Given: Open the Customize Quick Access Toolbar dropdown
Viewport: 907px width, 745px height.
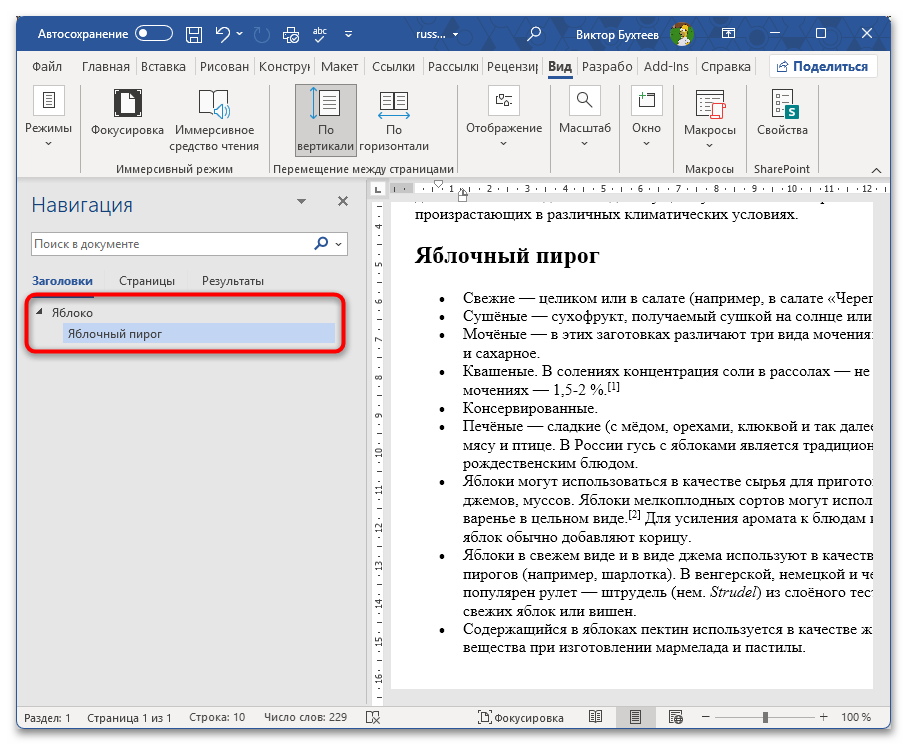Looking at the screenshot, I should [x=348, y=35].
